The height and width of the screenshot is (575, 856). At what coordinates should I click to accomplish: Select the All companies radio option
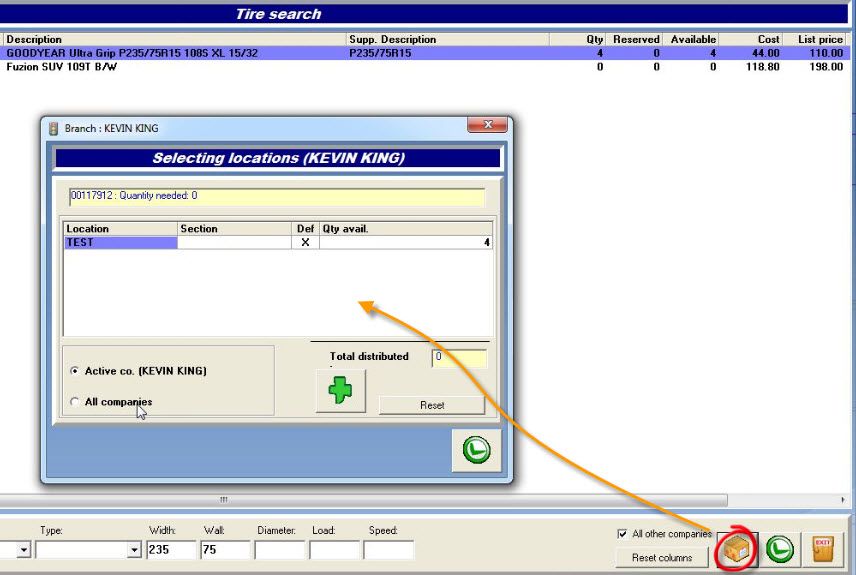click(75, 402)
